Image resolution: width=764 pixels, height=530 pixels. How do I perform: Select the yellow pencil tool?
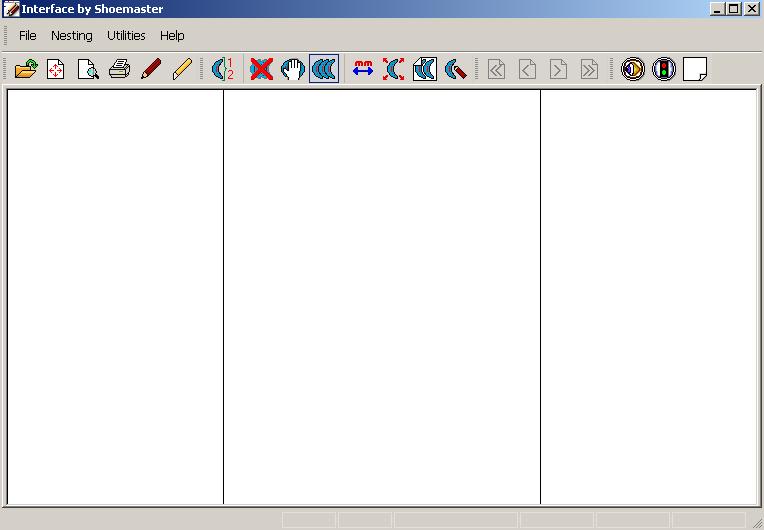pos(182,69)
